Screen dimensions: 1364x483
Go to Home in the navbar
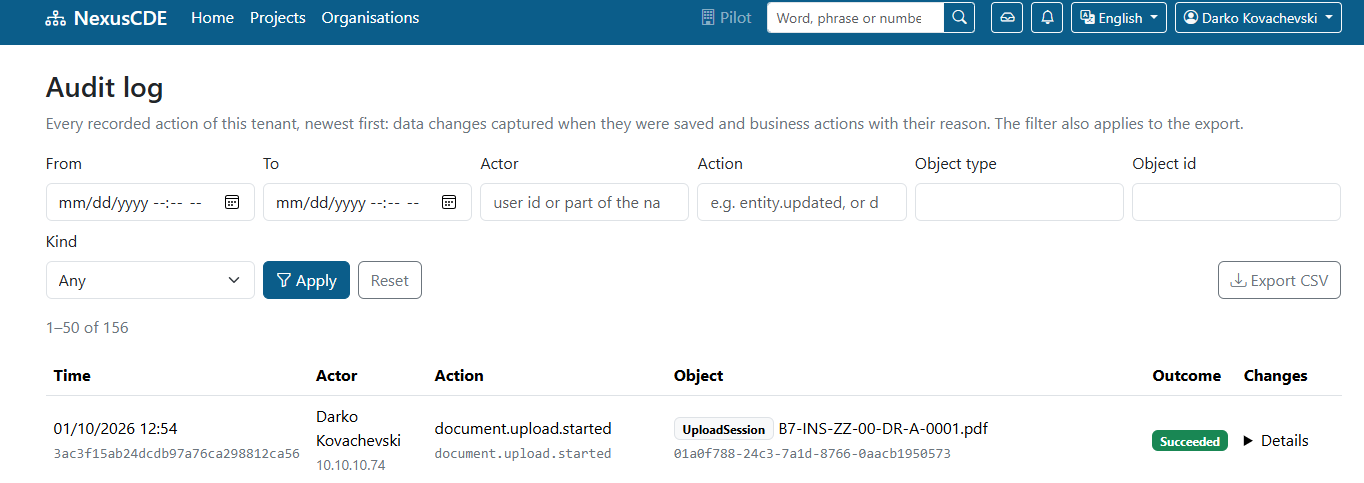point(212,18)
